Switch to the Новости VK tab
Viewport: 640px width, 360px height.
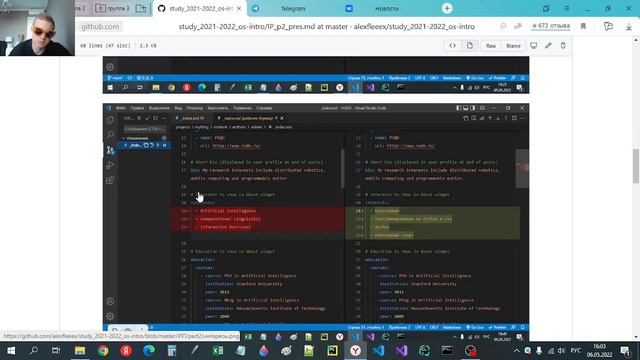pos(387,9)
